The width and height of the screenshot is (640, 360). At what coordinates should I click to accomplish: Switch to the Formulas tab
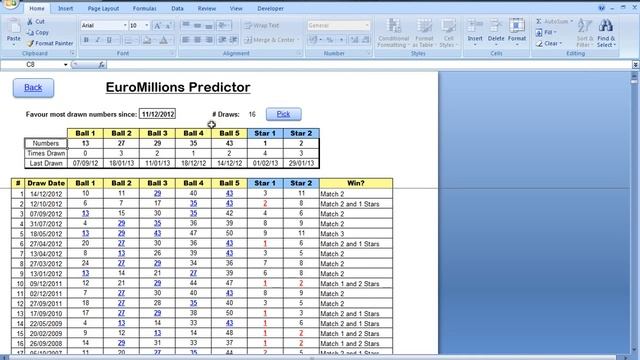[x=144, y=8]
